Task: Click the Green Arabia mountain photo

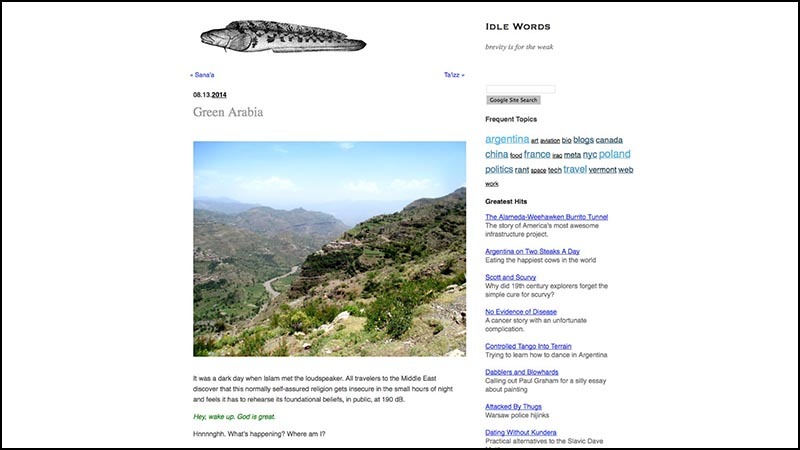Action: (x=329, y=249)
